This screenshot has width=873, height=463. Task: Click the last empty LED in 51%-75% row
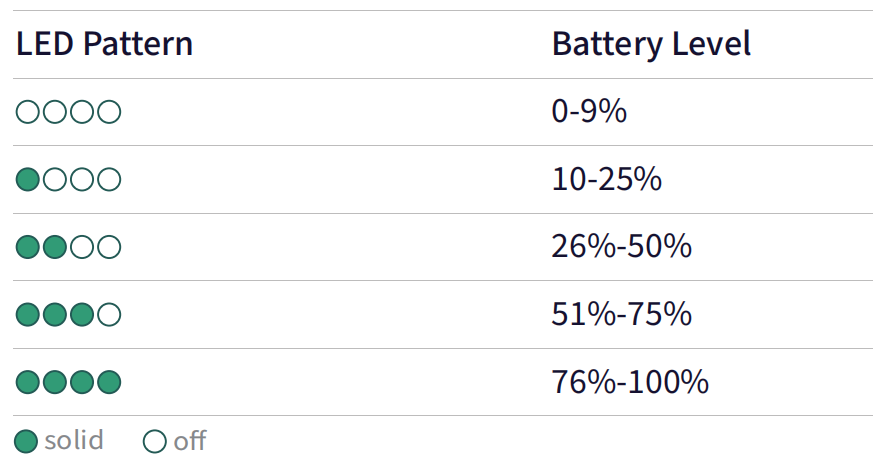click(109, 314)
